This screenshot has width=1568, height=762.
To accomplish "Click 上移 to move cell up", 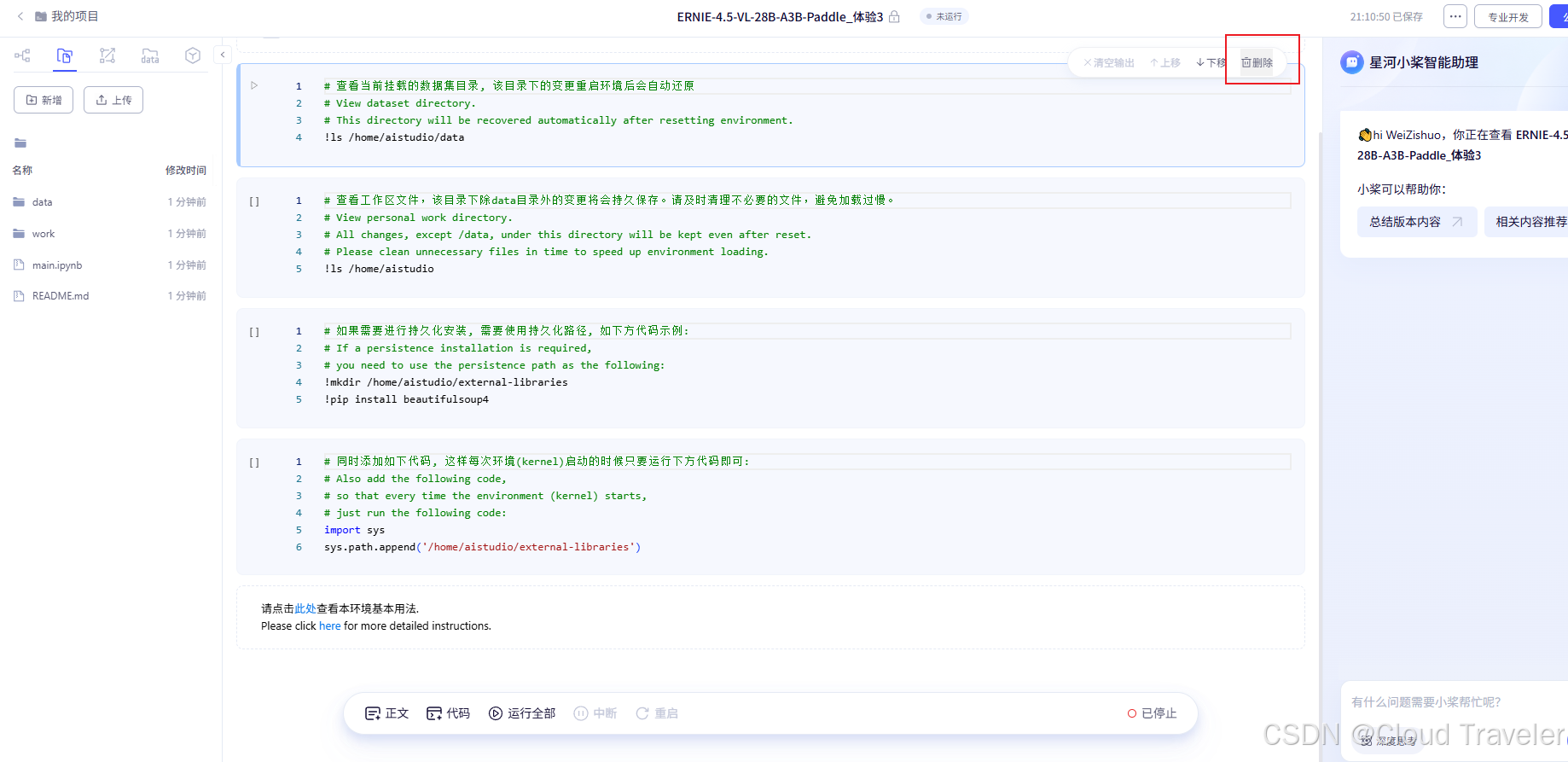I will 1165,62.
